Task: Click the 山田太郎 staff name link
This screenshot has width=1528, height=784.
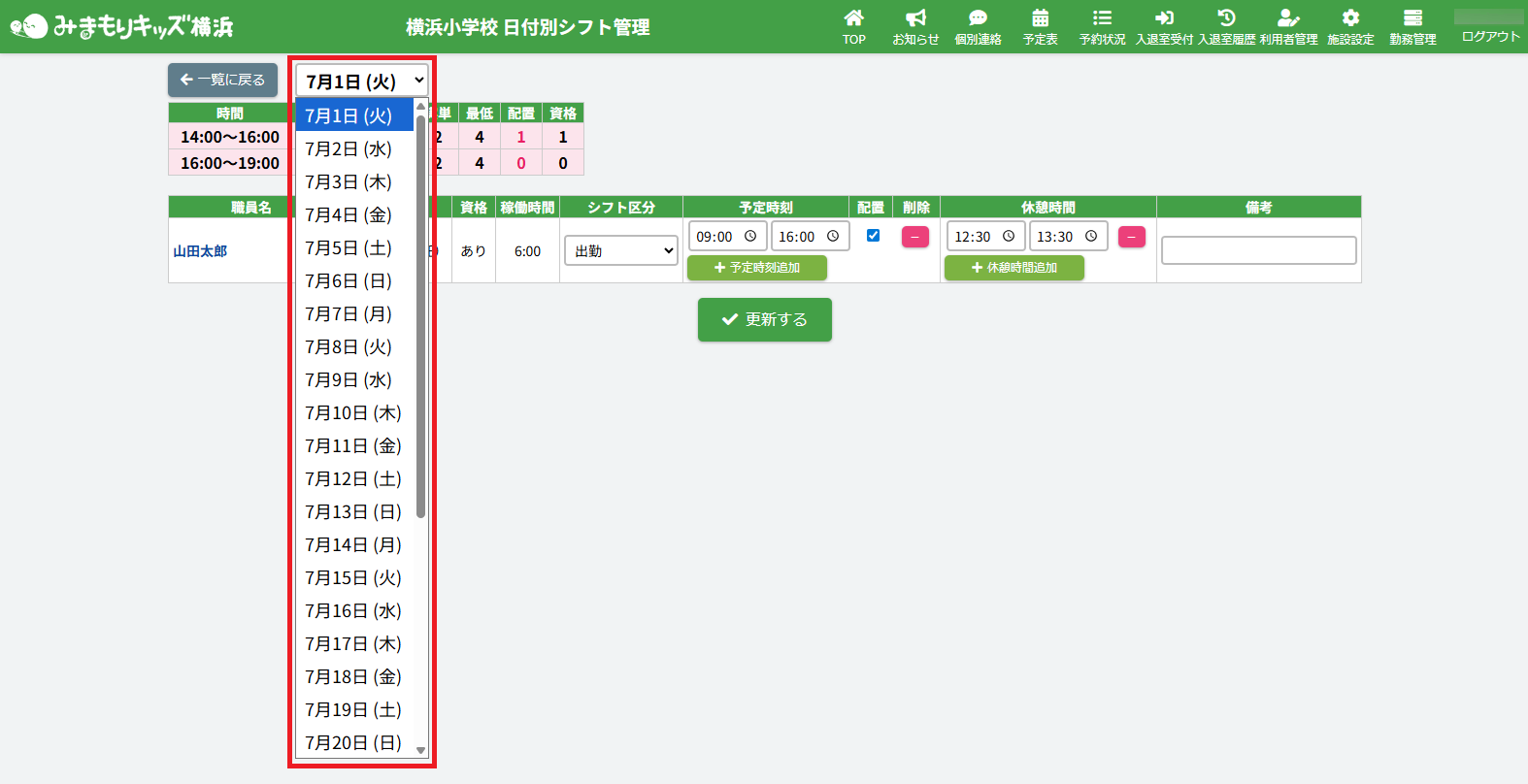Action: coord(200,251)
